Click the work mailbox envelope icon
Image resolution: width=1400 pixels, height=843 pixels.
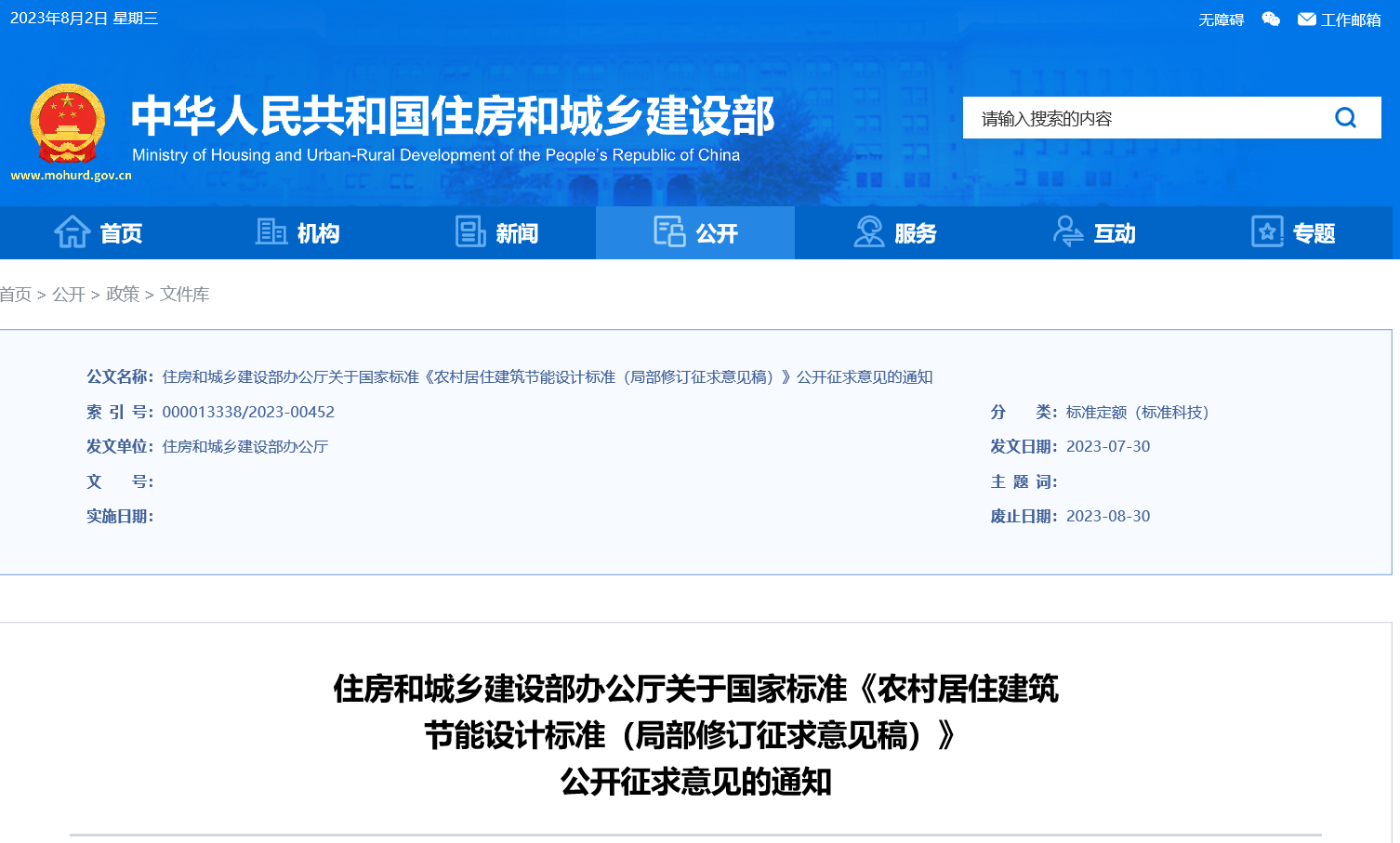(x=1307, y=20)
